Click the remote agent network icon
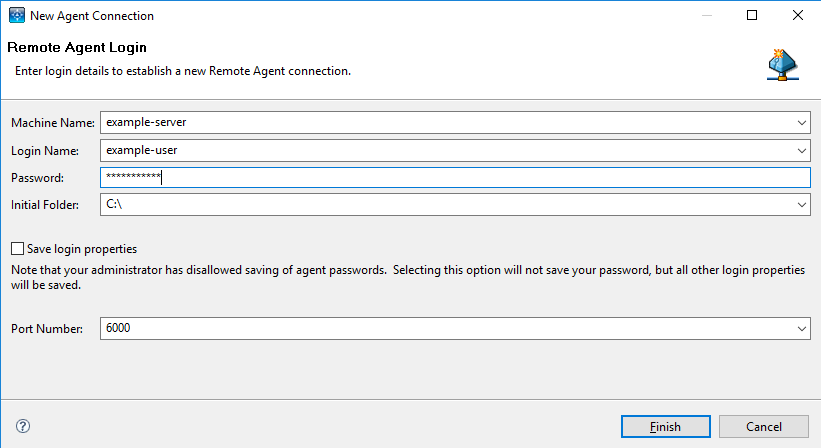Viewport: 821px width, 448px height. (781, 64)
